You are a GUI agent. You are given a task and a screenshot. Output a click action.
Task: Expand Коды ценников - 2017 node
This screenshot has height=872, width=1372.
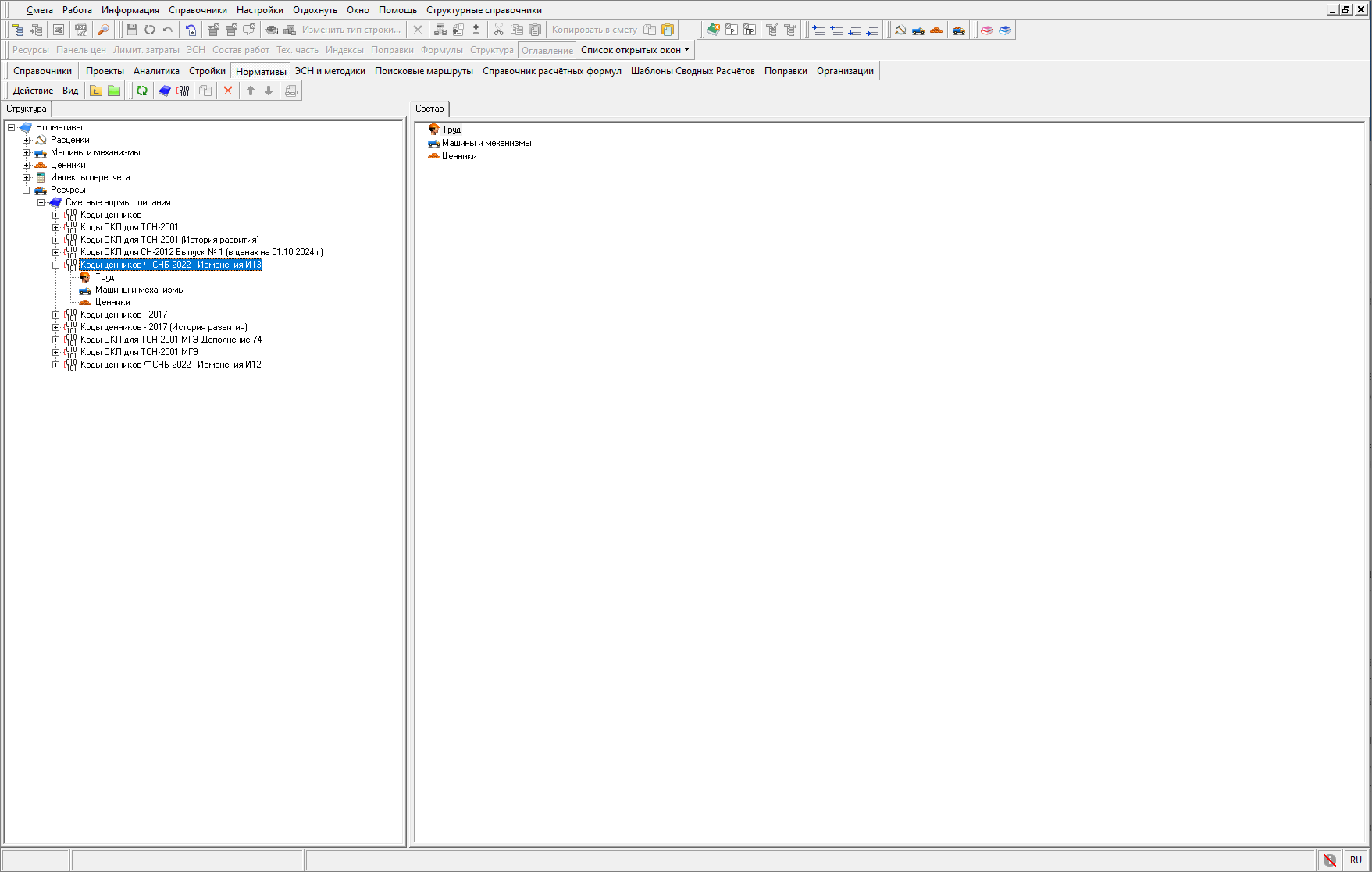[56, 315]
